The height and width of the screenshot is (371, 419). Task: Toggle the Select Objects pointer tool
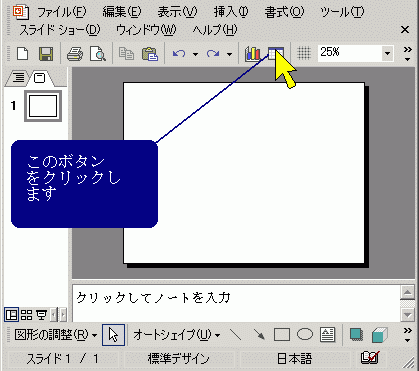coord(113,334)
